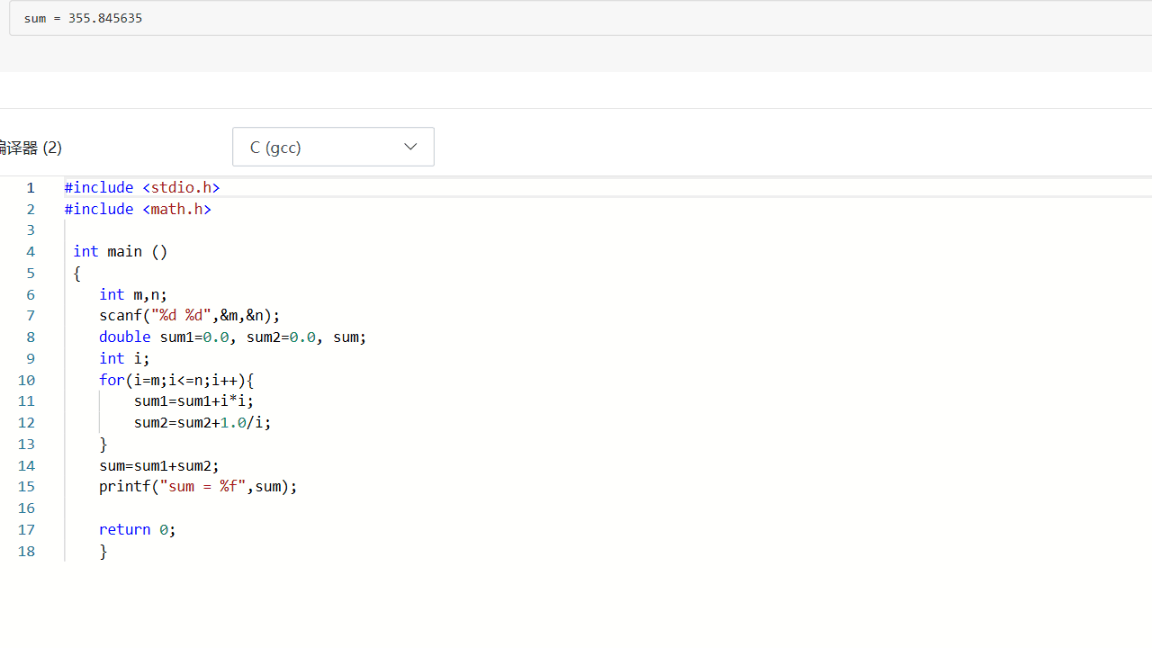The width and height of the screenshot is (1152, 648).
Task: Click line number 18 in the gutter
Action: click(x=26, y=552)
